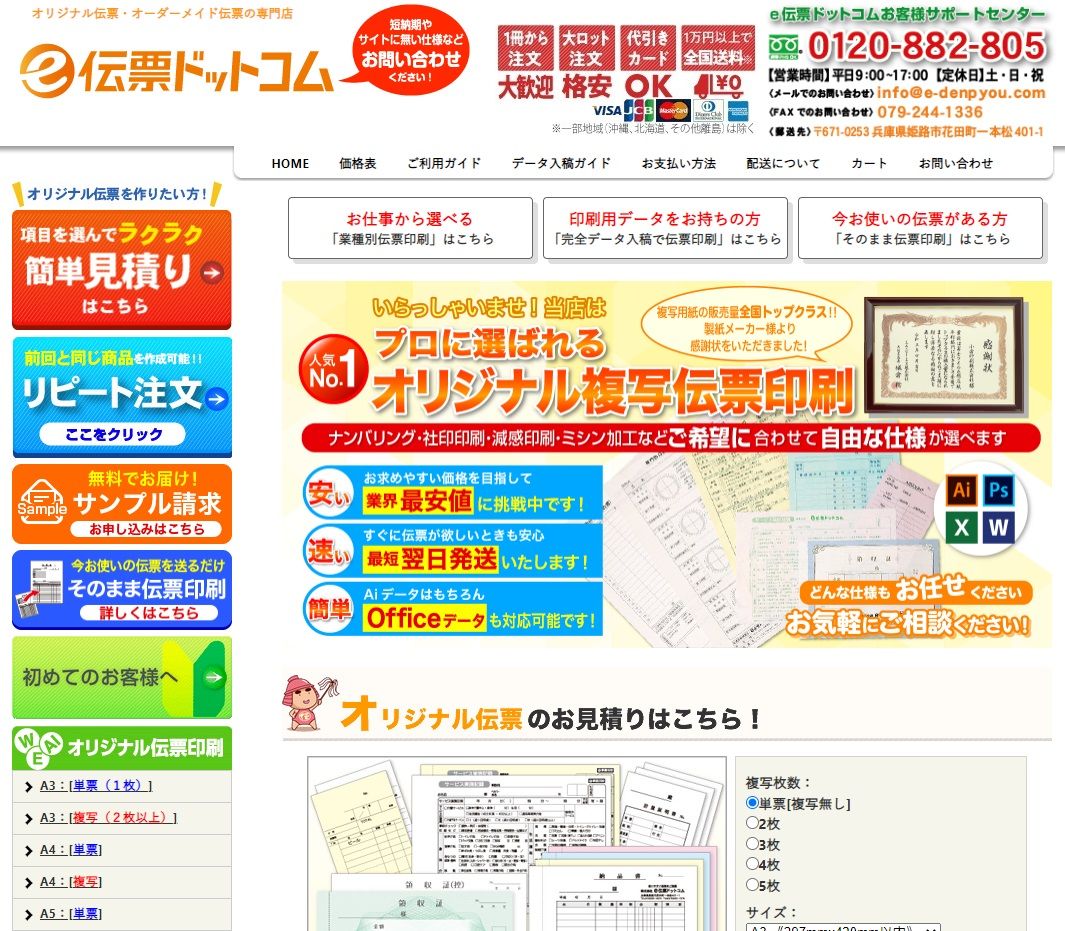Click the mascot character beside お見積り heading
The height and width of the screenshot is (931, 1065).
[309, 703]
